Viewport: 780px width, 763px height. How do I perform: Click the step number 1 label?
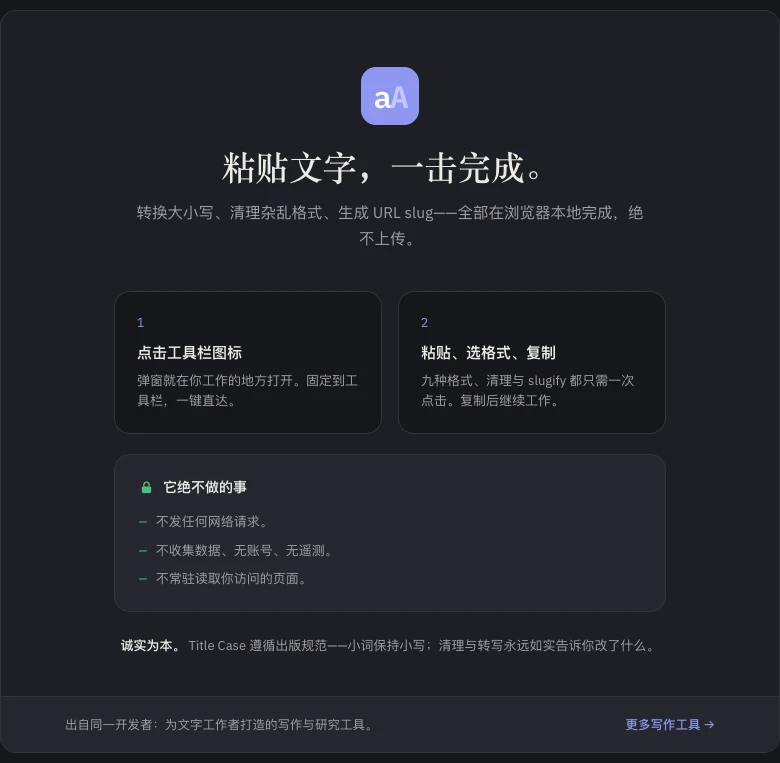tap(141, 322)
